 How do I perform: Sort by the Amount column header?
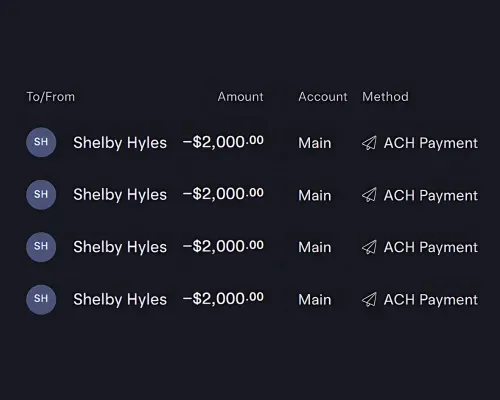240,97
